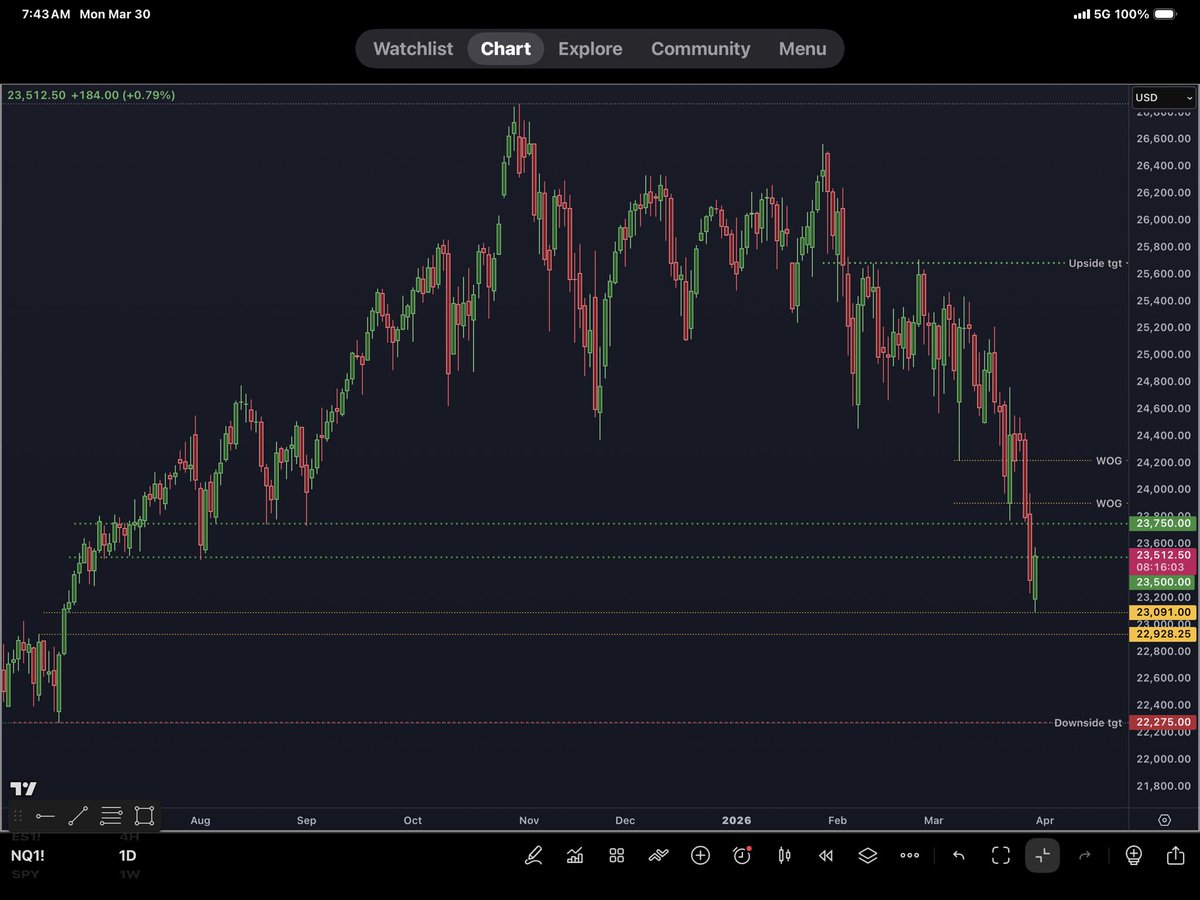The height and width of the screenshot is (900, 1200).
Task: Go to the Explore tab
Action: 590,48
